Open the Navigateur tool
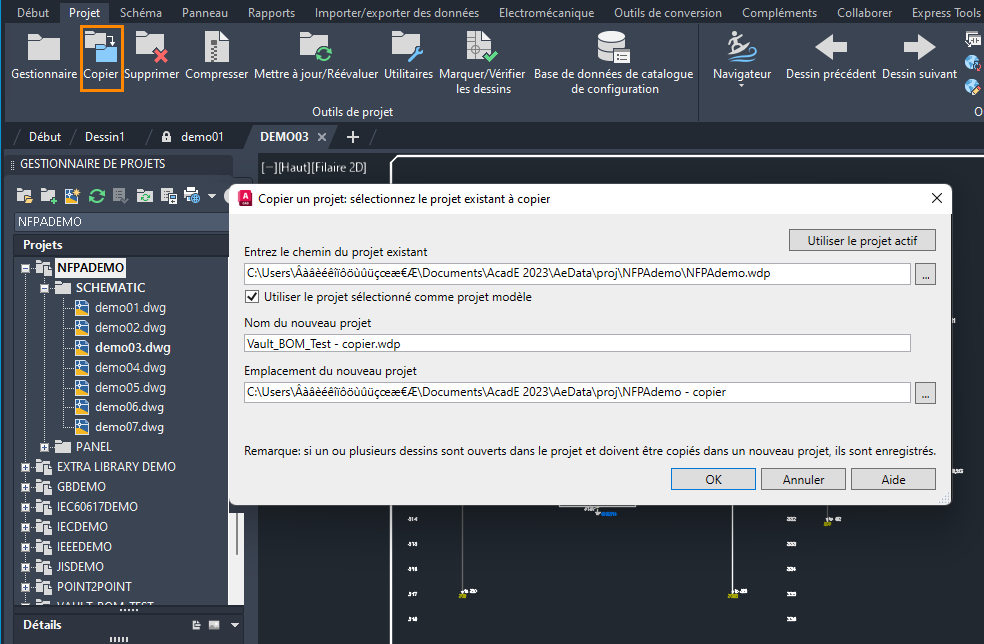Screen dimensions: 984x644 [x=742, y=60]
